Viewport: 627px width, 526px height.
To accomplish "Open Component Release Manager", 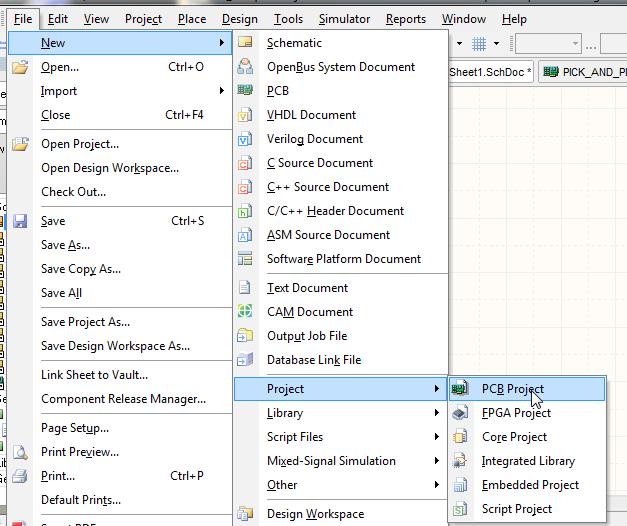I will 120,399.
